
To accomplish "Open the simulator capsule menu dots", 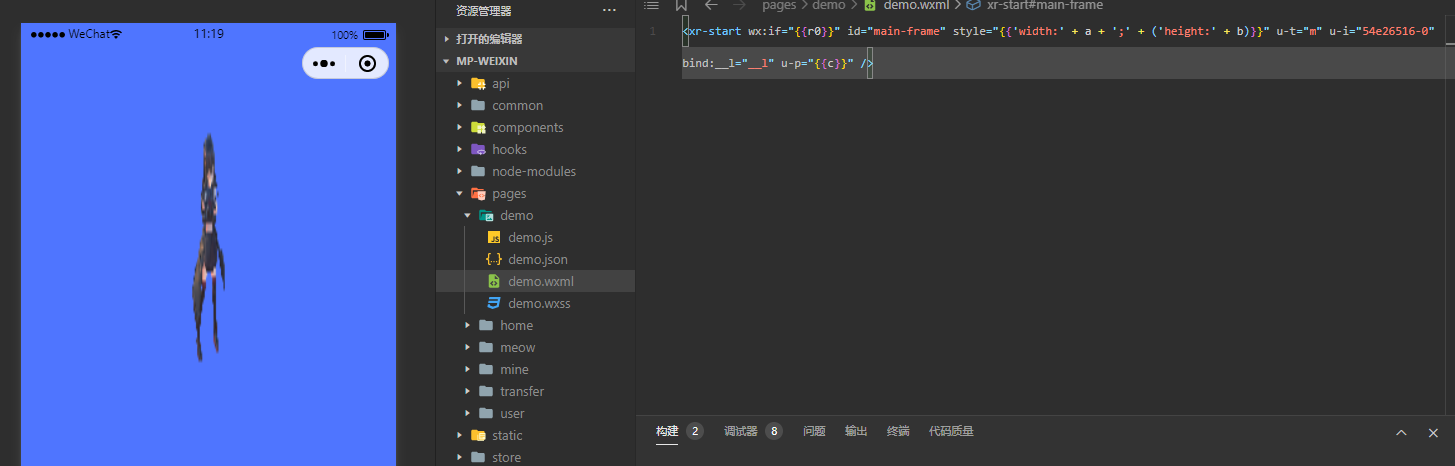I will [x=324, y=64].
